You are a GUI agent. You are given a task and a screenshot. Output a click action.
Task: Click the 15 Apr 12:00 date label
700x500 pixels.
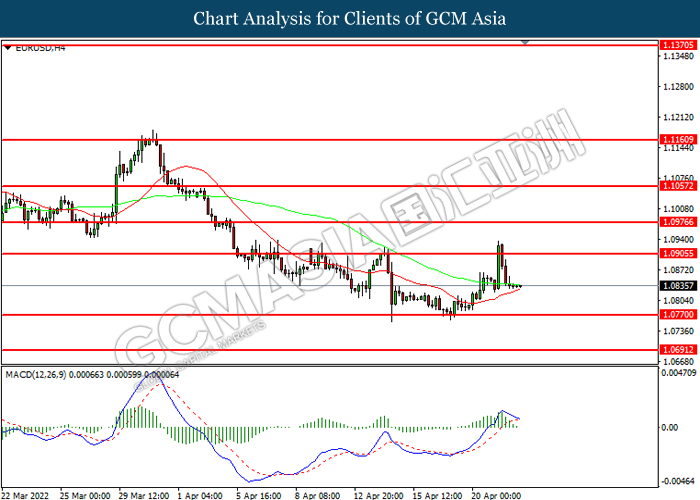coord(438,496)
